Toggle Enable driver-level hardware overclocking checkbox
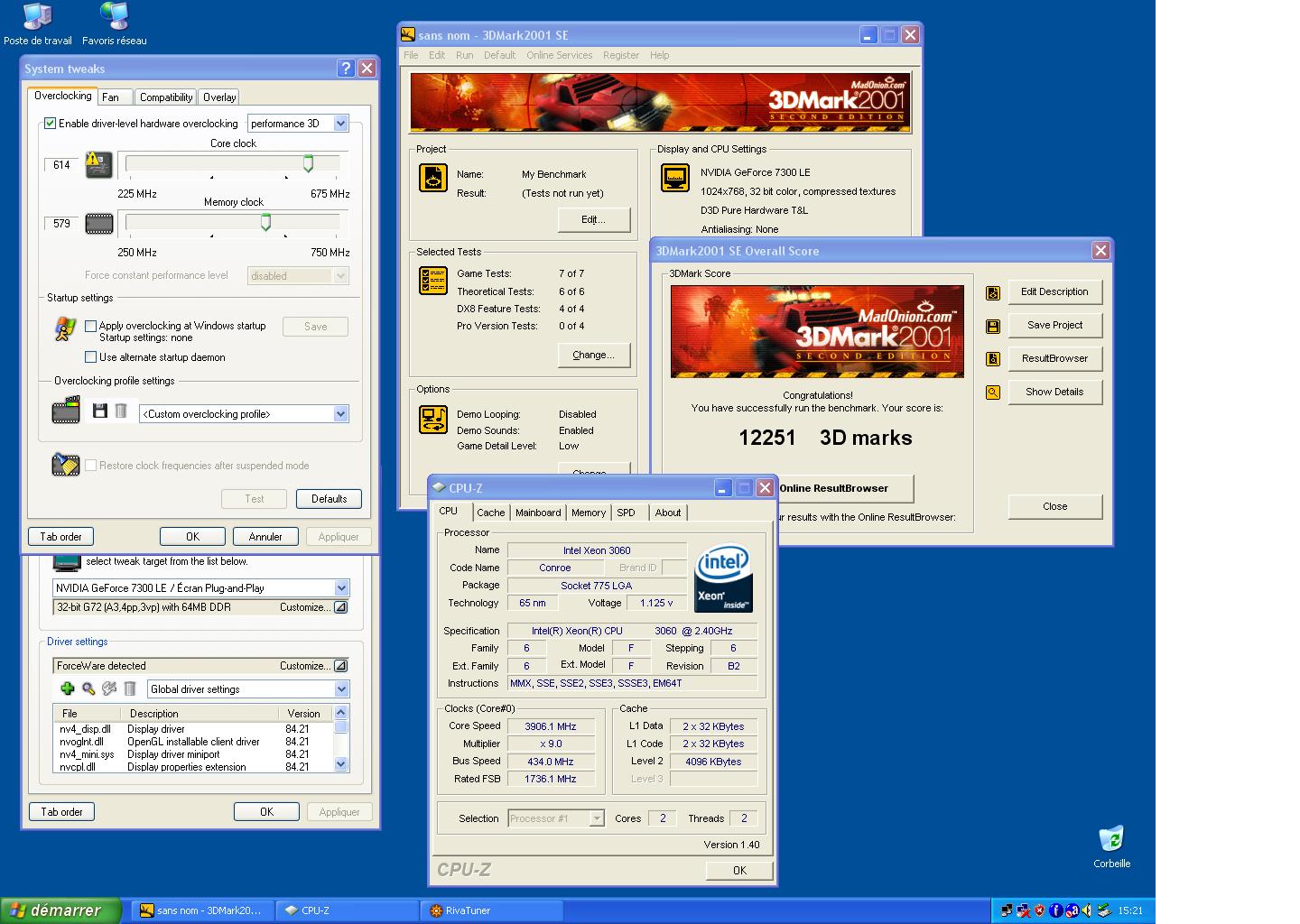The image size is (1300, 924). click(x=51, y=124)
